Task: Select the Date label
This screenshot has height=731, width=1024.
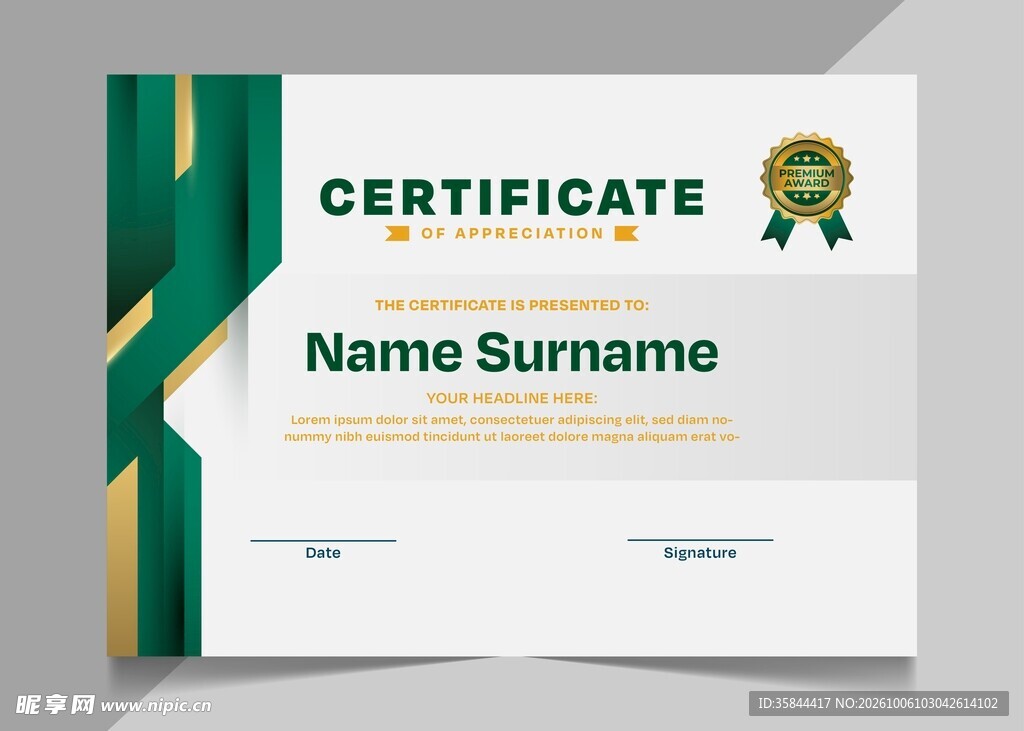Action: pyautogui.click(x=323, y=553)
